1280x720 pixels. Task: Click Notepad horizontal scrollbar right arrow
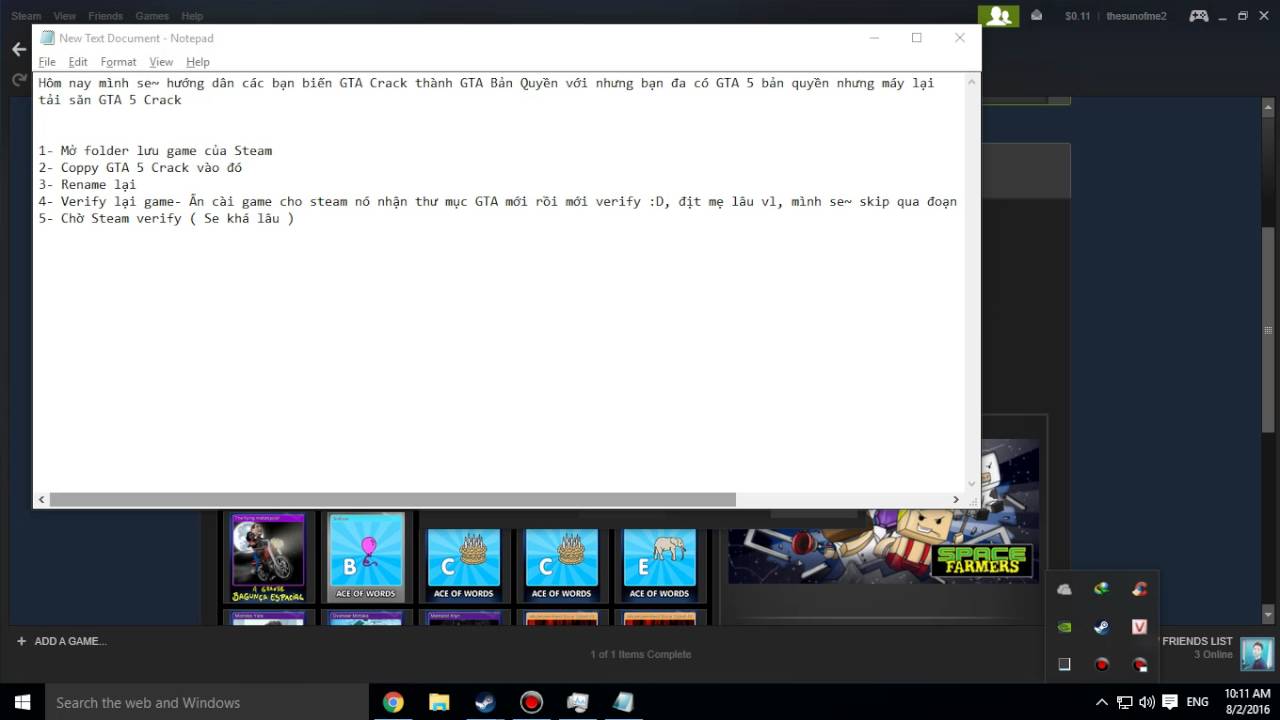[x=955, y=499]
